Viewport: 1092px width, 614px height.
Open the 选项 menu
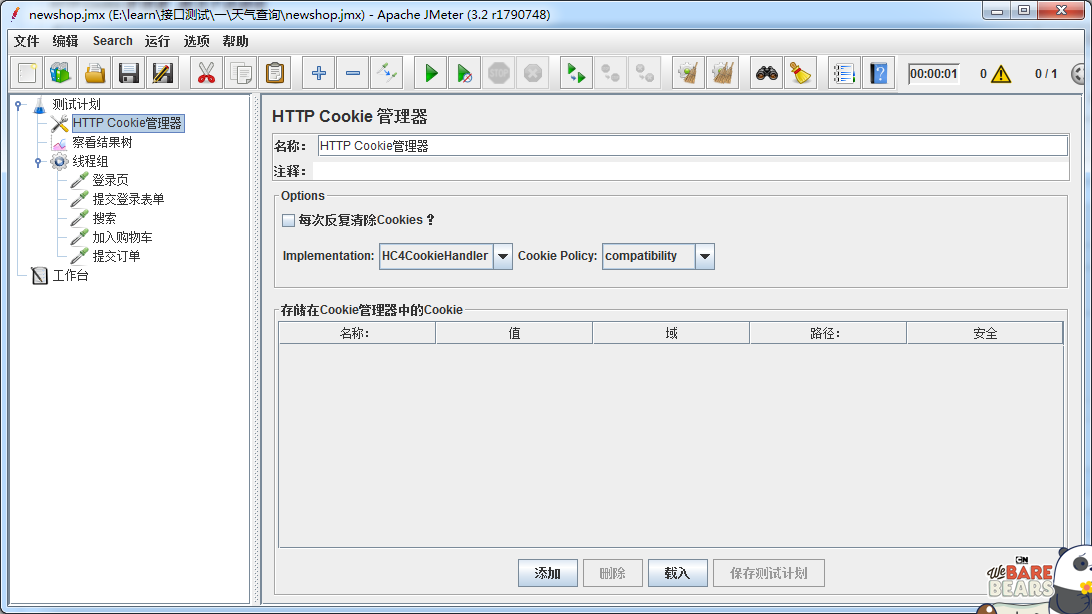pyautogui.click(x=196, y=41)
